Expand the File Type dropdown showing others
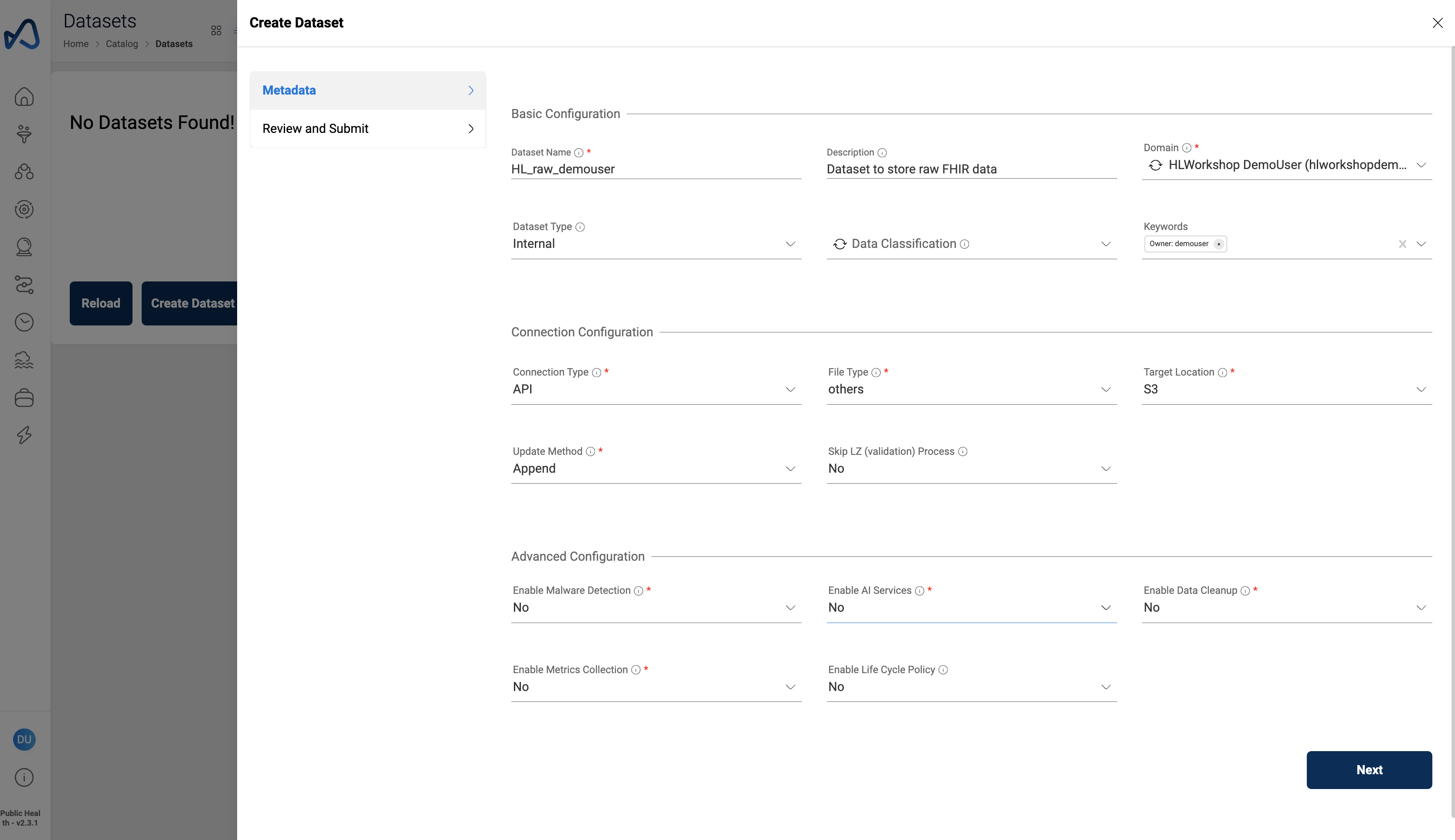Viewport: 1455px width, 840px height. [x=972, y=390]
